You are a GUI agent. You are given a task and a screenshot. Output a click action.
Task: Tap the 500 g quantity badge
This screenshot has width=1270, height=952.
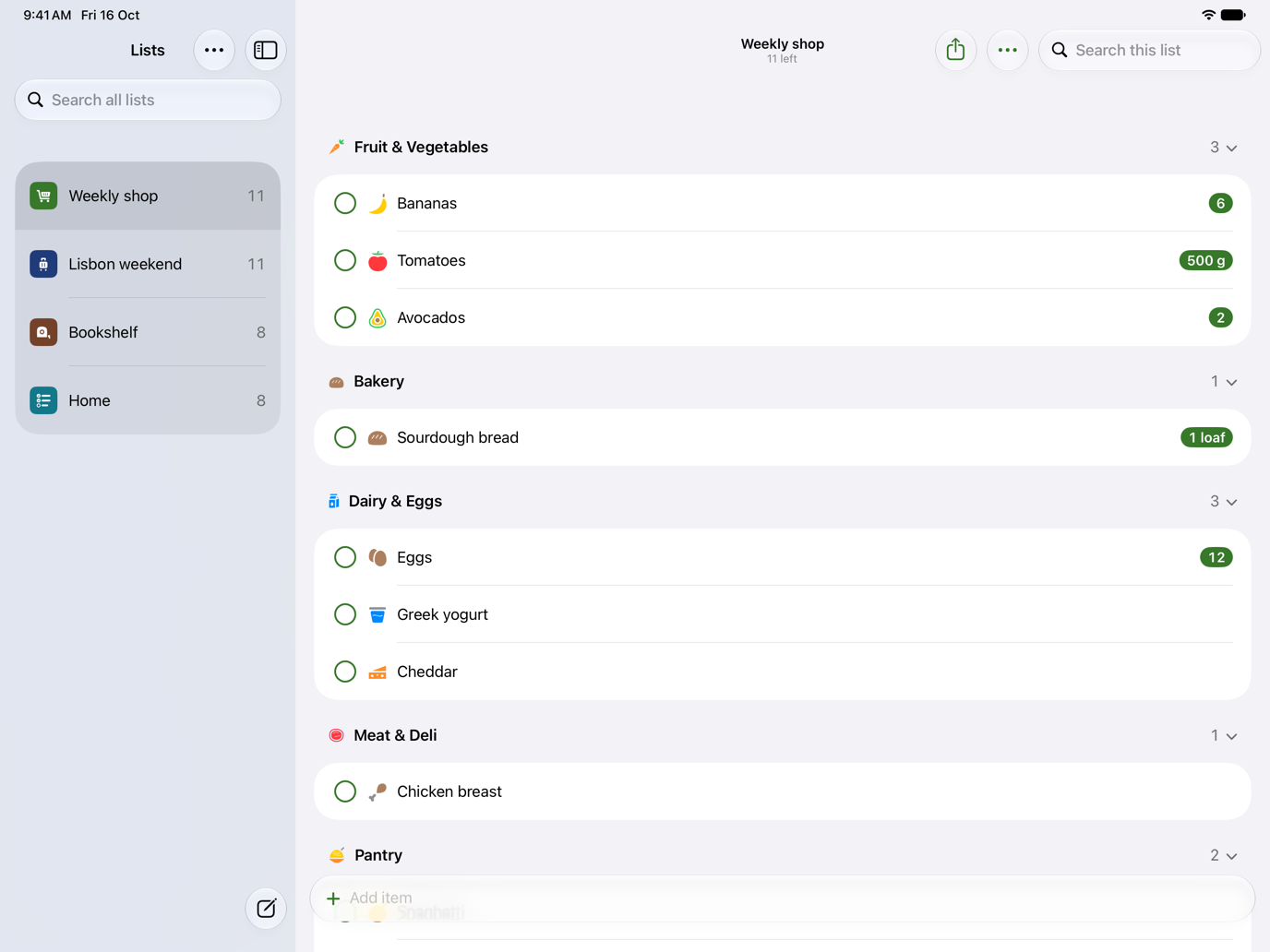pyautogui.click(x=1205, y=260)
